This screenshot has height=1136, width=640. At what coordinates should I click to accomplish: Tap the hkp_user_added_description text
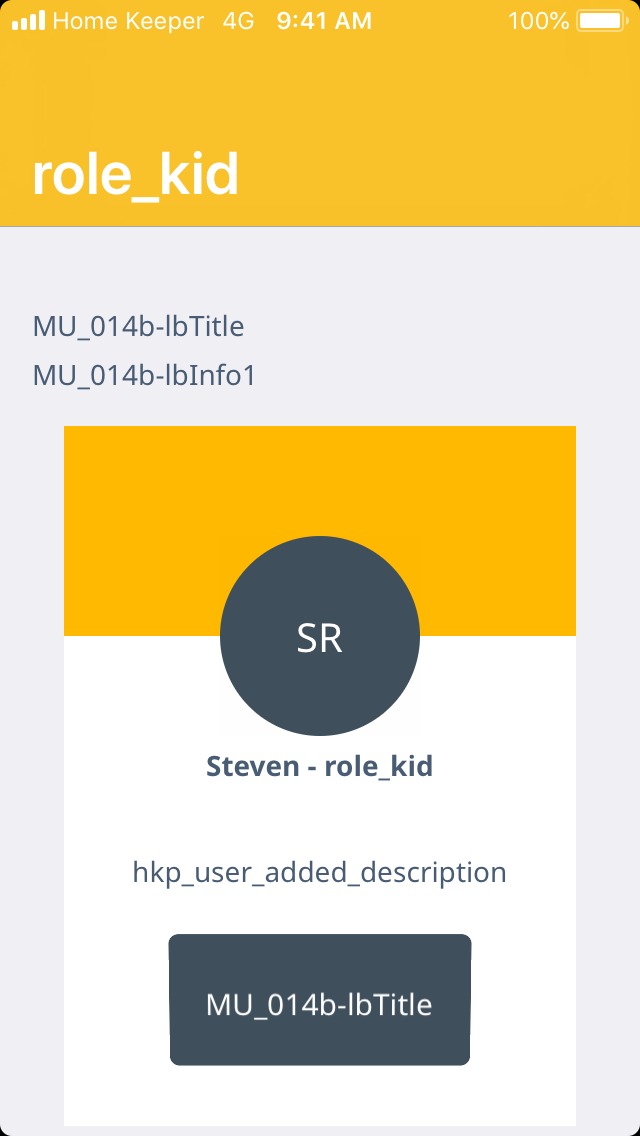319,872
